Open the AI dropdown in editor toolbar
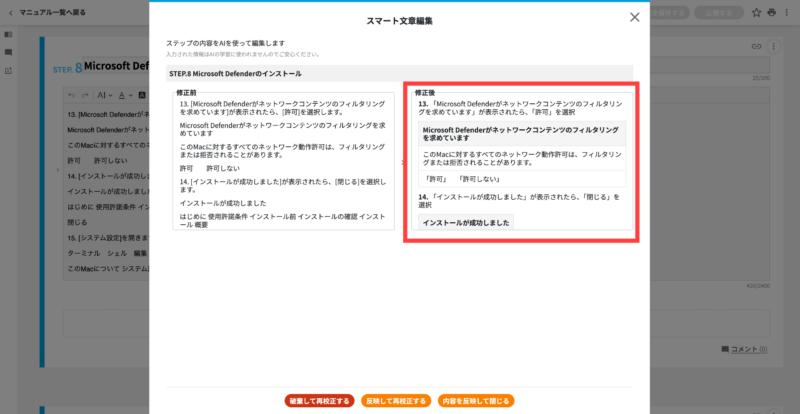 point(104,95)
